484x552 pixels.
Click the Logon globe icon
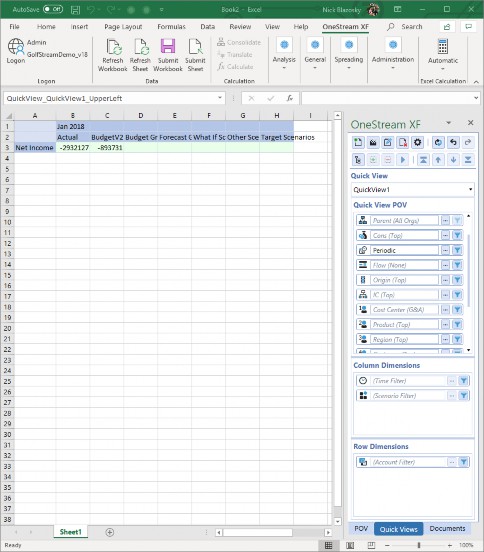pyautogui.click(x=15, y=46)
